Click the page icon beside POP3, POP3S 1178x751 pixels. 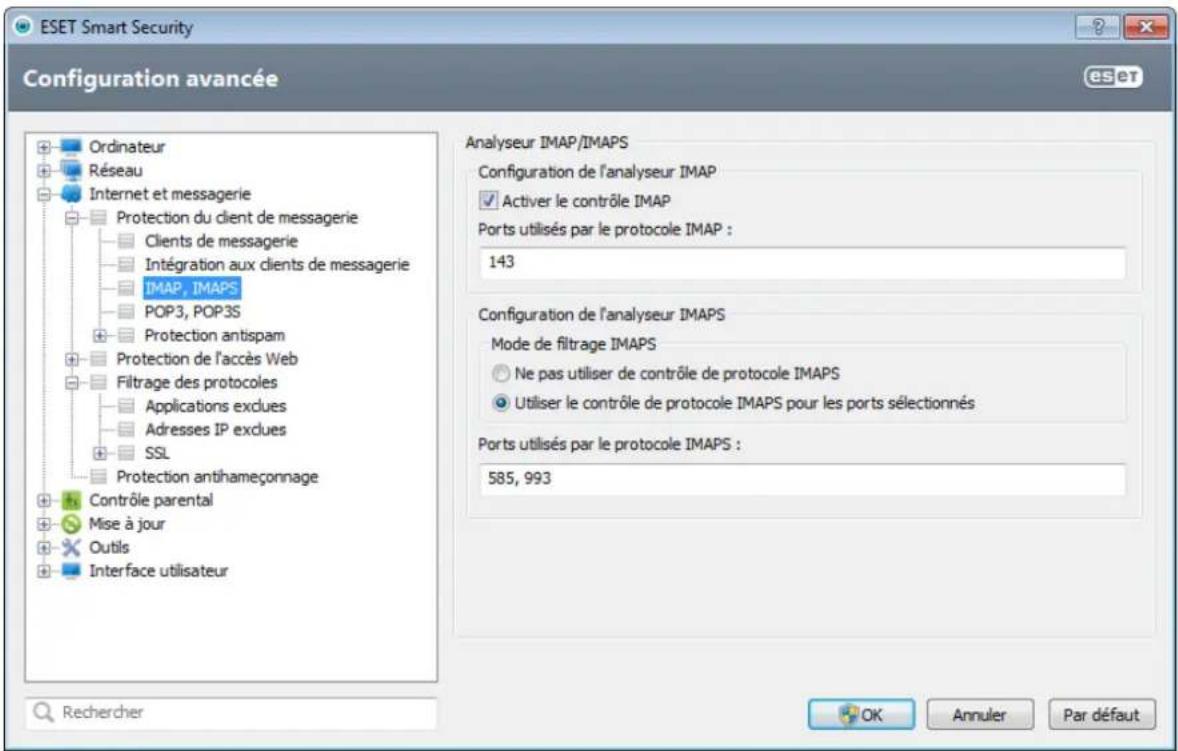(x=126, y=312)
